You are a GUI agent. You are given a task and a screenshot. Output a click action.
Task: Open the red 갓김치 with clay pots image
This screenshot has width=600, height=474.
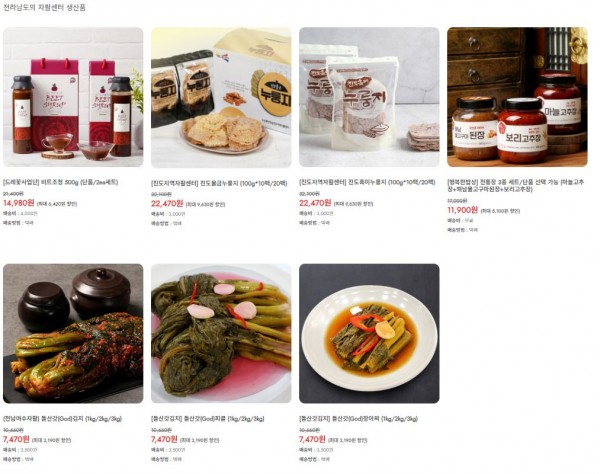[73, 334]
